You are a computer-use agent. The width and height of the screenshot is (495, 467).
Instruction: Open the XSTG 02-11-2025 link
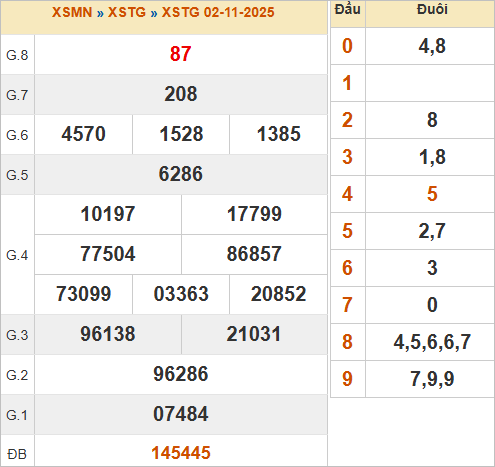pyautogui.click(x=218, y=12)
